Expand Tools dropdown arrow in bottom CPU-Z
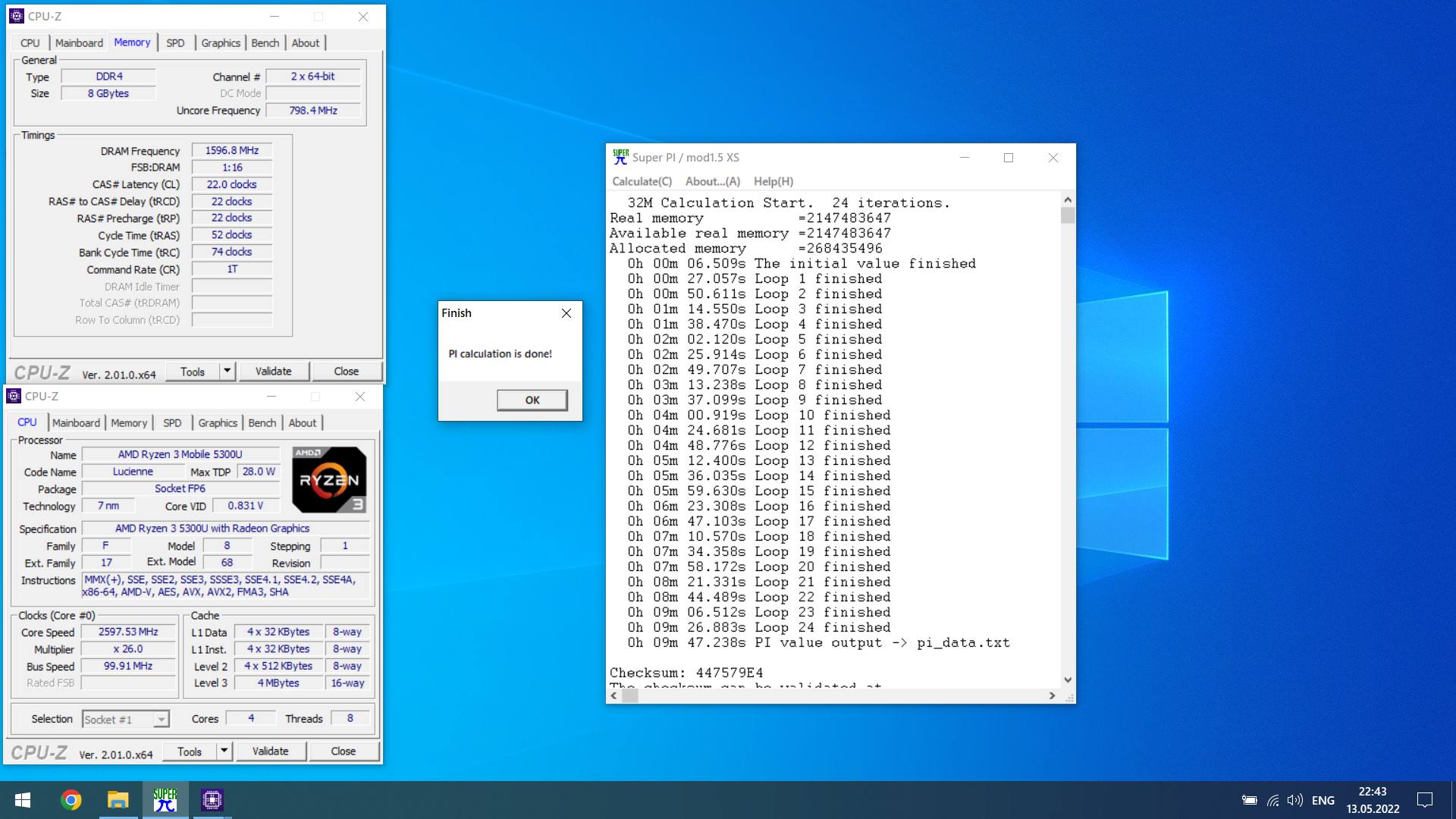1456x819 pixels. 224,751
